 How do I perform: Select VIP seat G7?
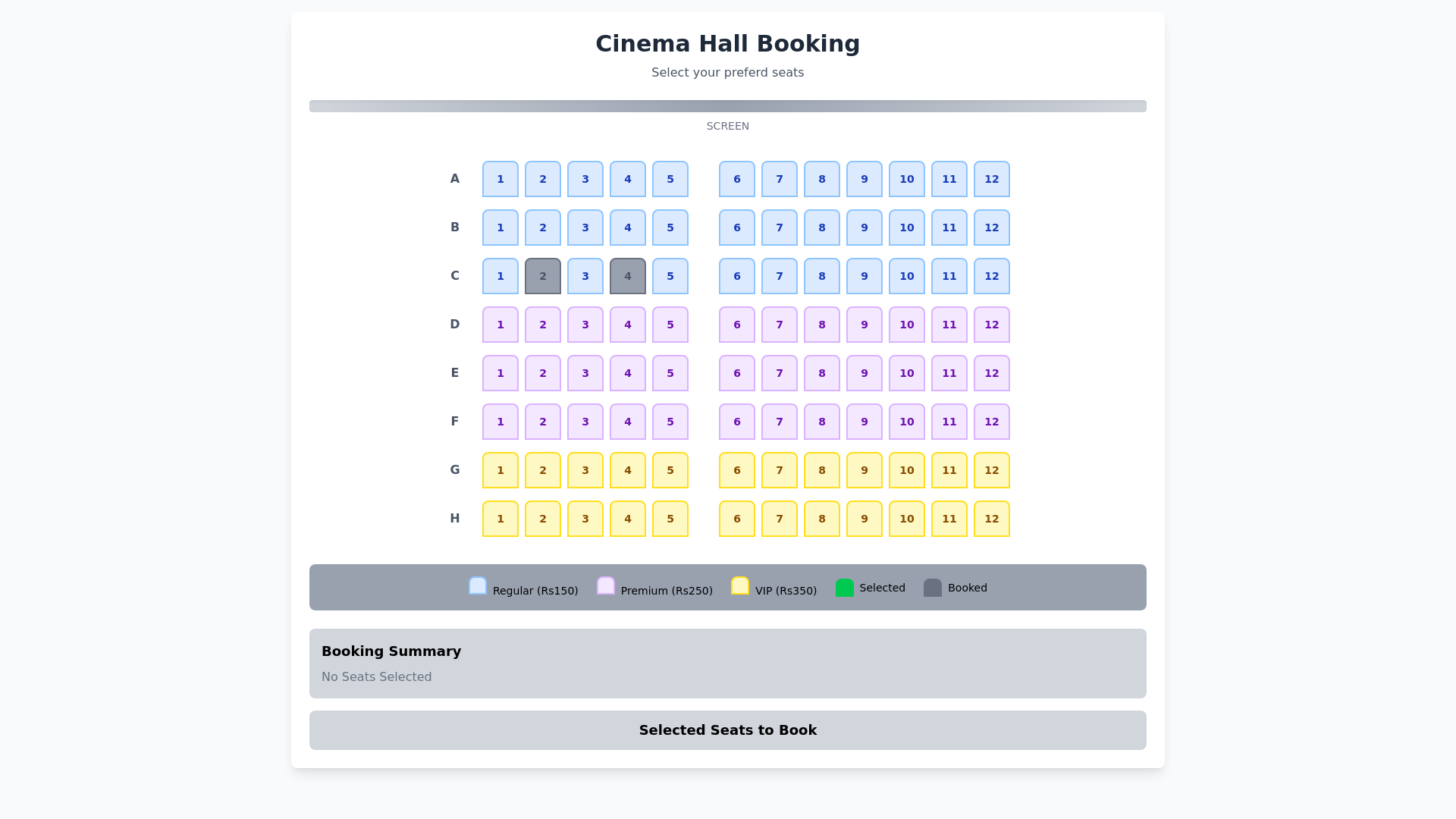[x=780, y=470]
